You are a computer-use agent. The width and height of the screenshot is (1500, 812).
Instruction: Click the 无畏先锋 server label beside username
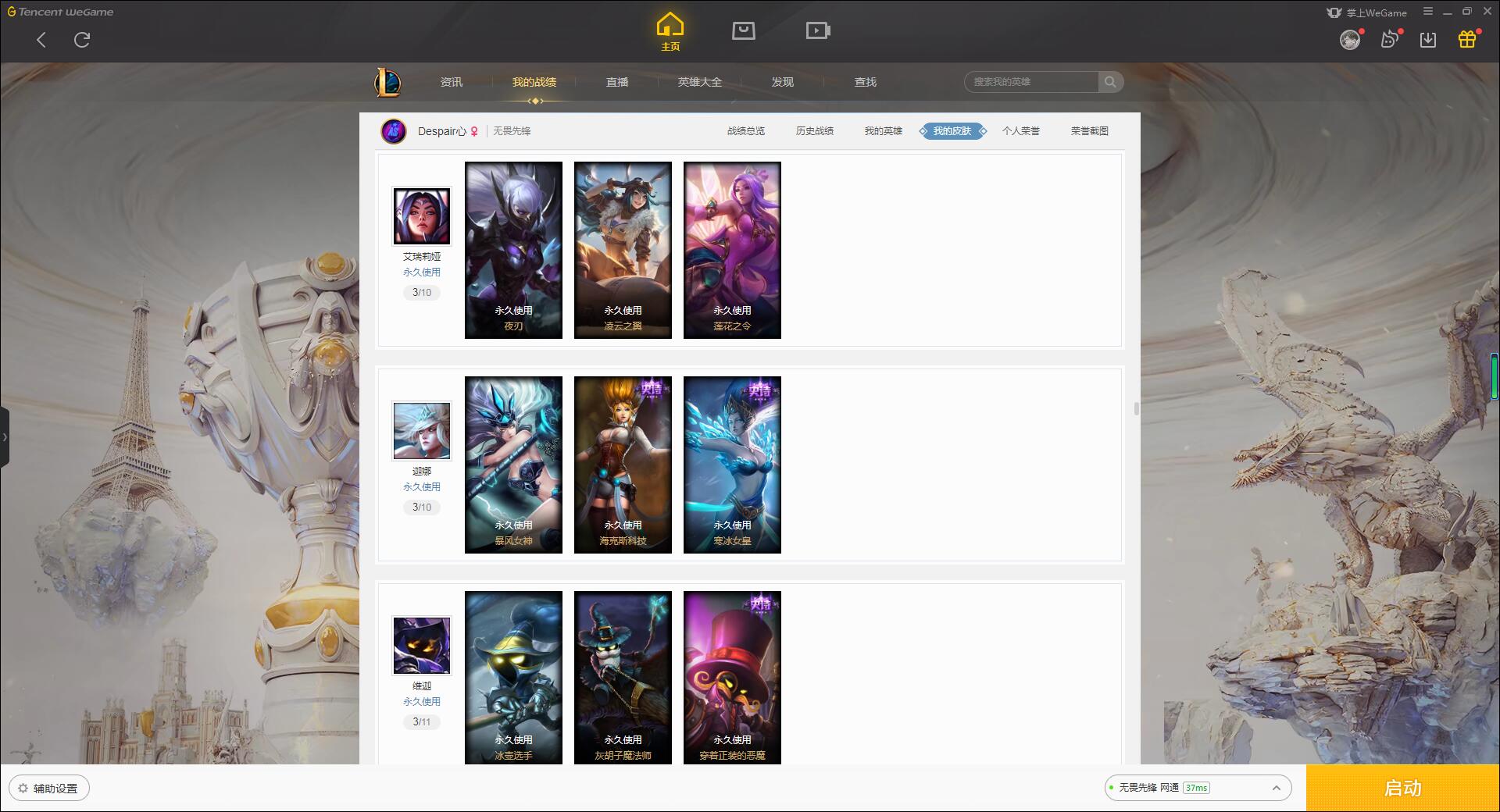(x=512, y=131)
